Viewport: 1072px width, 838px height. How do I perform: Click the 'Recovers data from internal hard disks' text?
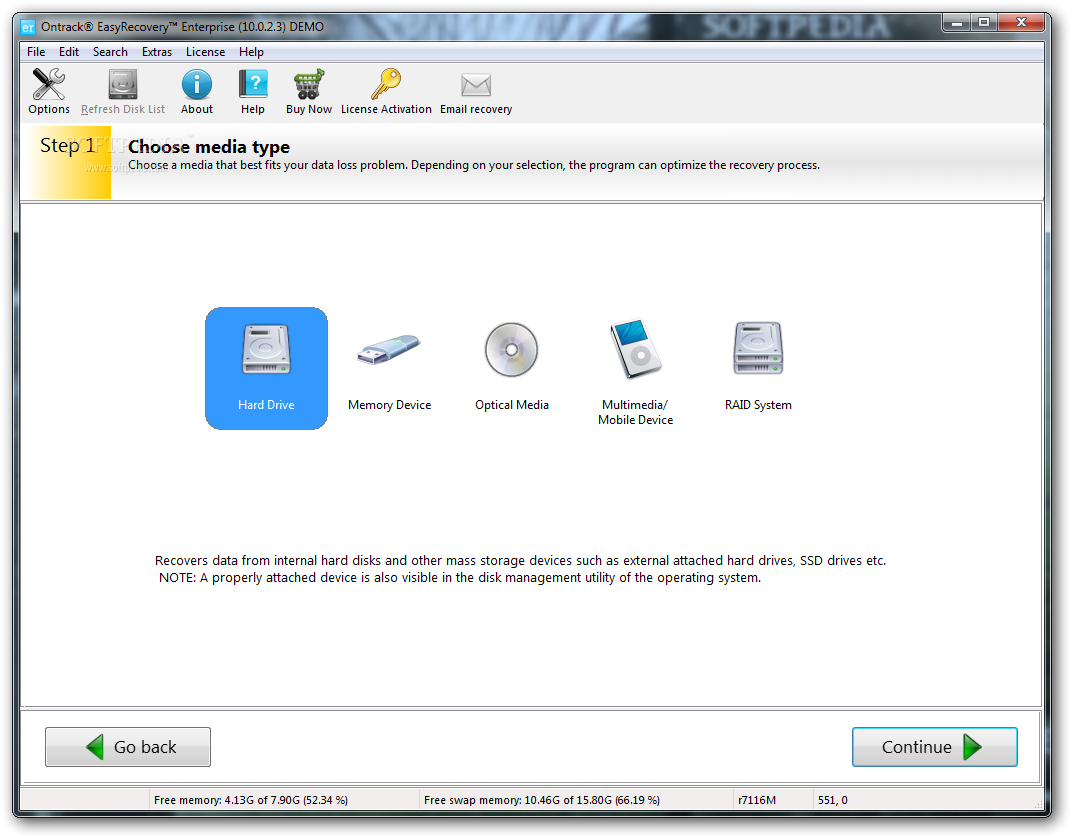pyautogui.click(x=520, y=560)
